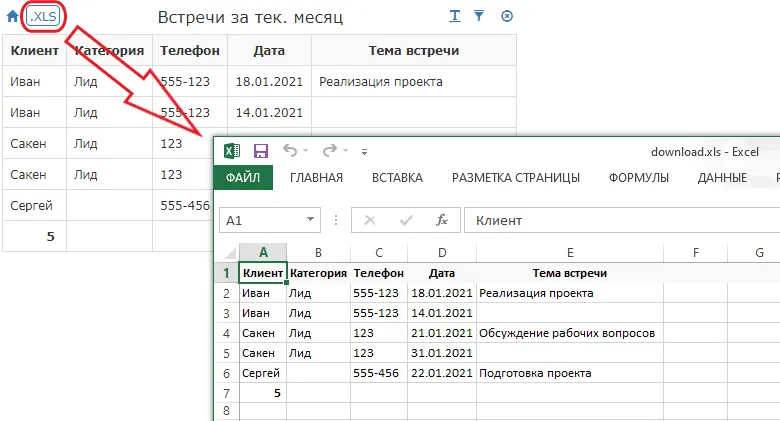Select Excel cell with Сергей
The height and width of the screenshot is (421, 780).
263,373
